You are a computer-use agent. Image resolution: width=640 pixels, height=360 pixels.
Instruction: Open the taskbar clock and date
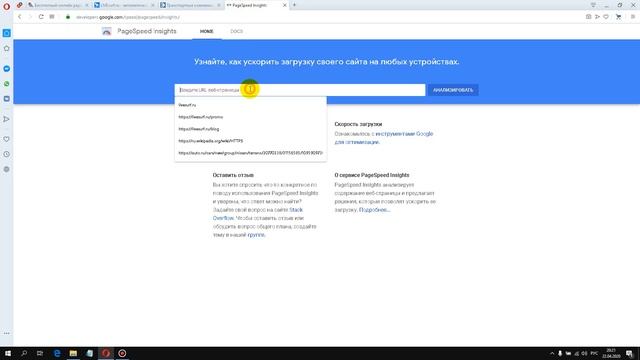coord(611,353)
